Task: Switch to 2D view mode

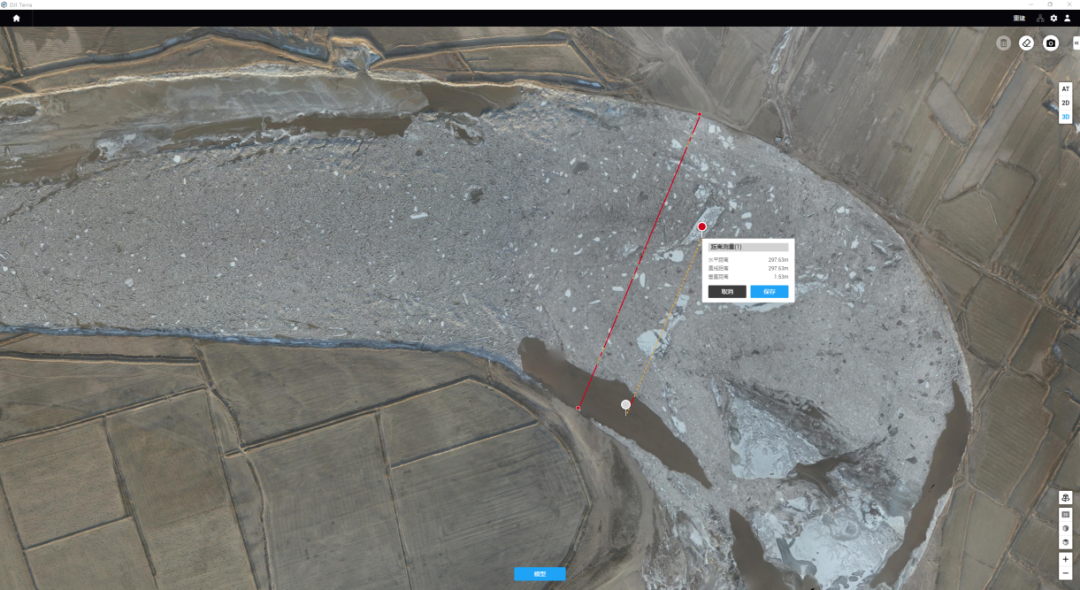Action: click(1065, 103)
